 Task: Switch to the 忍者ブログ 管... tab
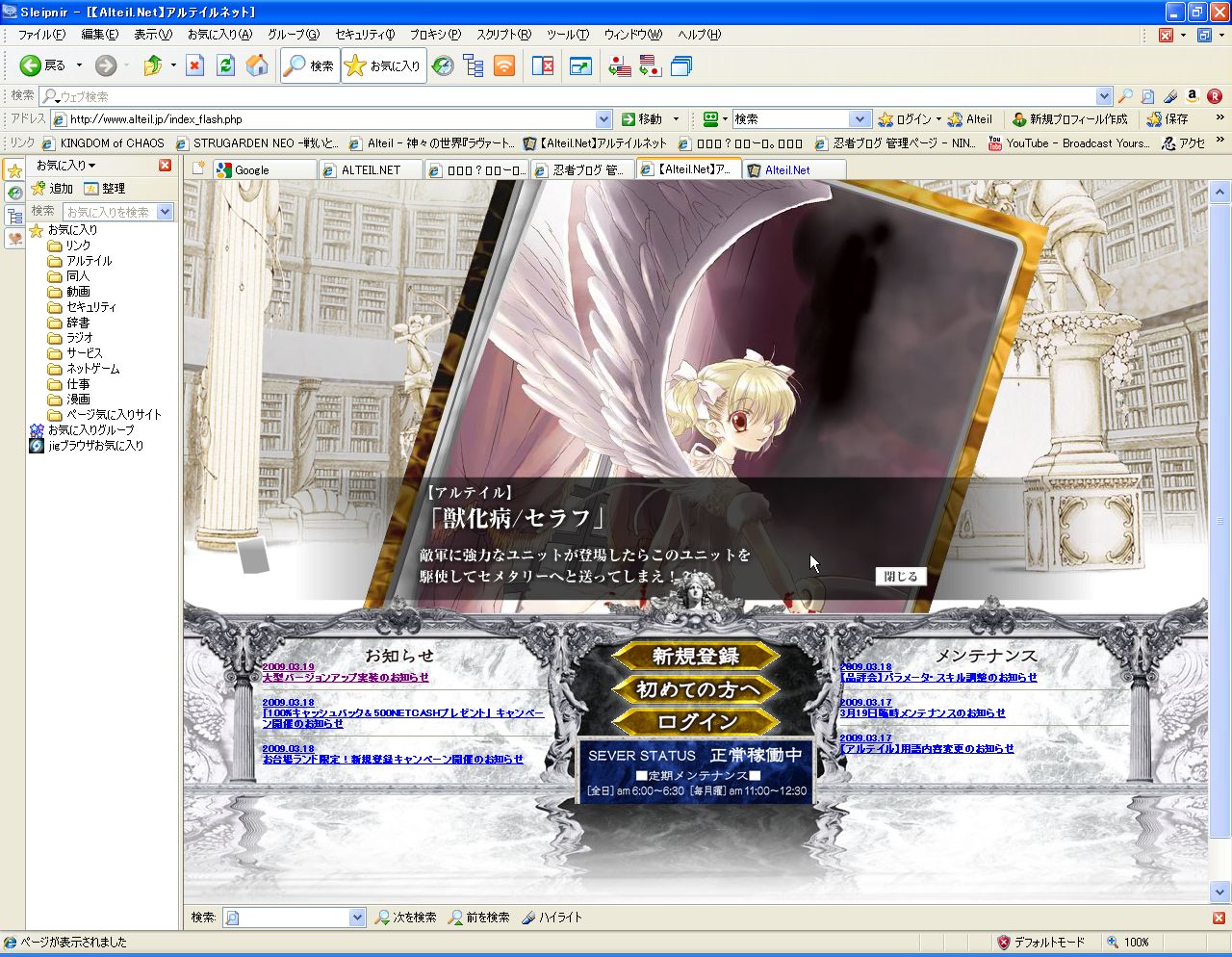coord(582,169)
